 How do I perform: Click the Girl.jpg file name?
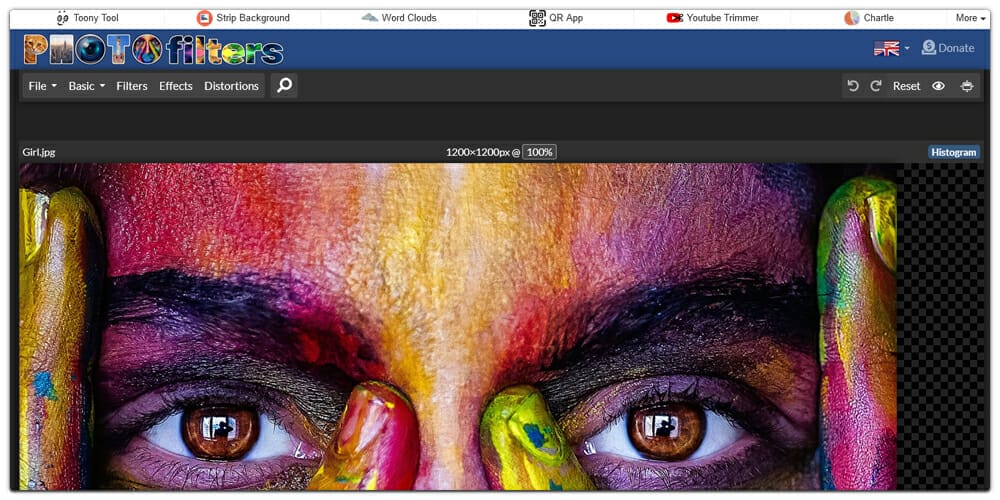[39, 152]
